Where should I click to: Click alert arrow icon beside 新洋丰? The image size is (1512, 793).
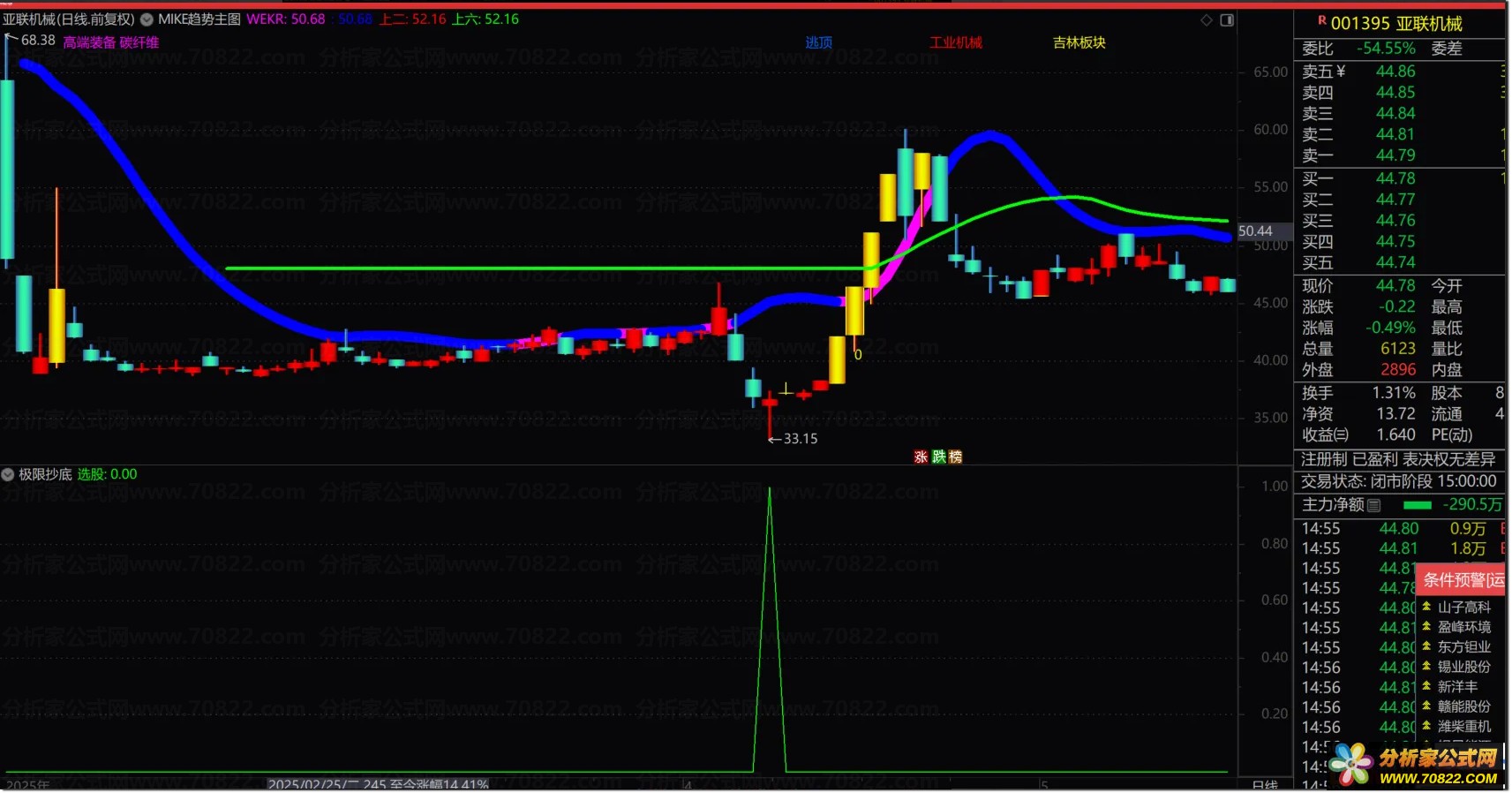tap(1426, 686)
